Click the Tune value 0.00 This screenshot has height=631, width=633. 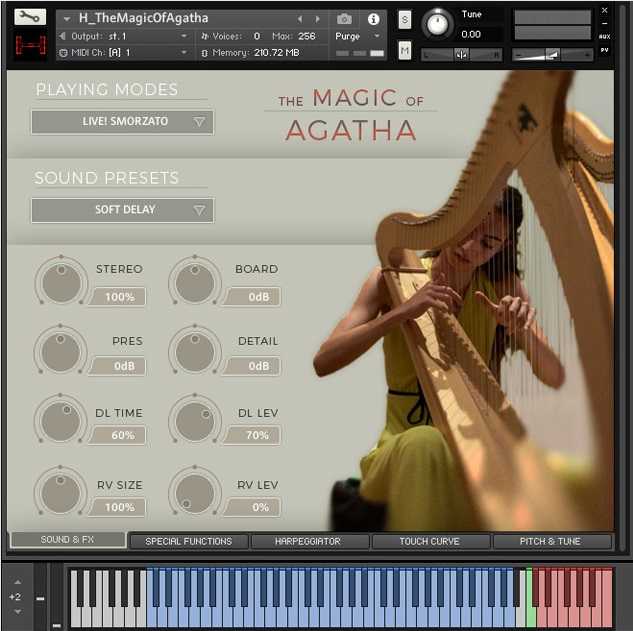coord(471,34)
